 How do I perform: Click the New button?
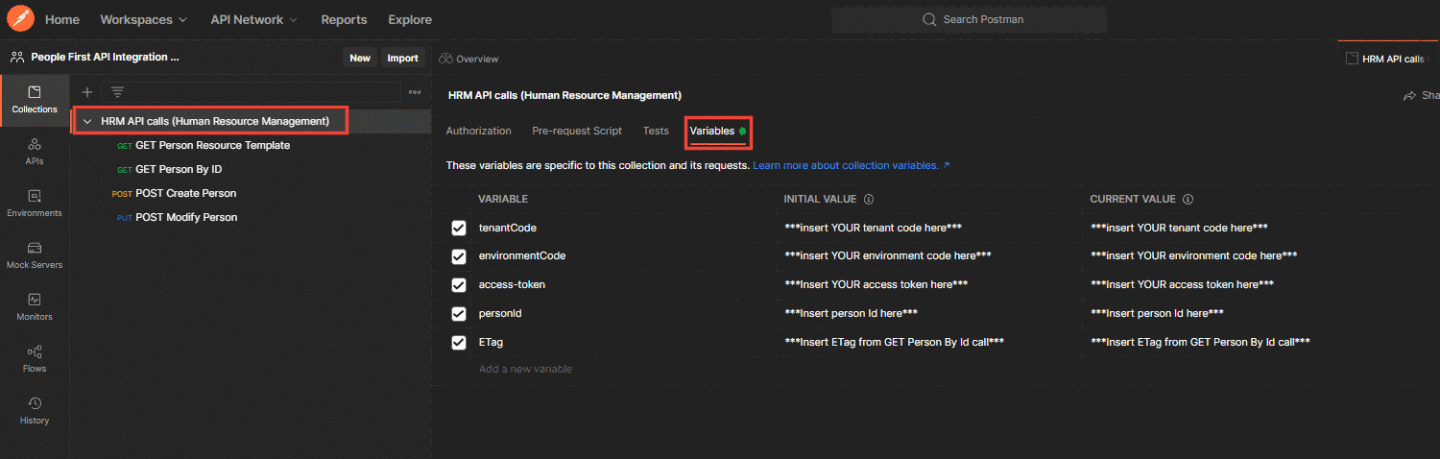(x=360, y=58)
